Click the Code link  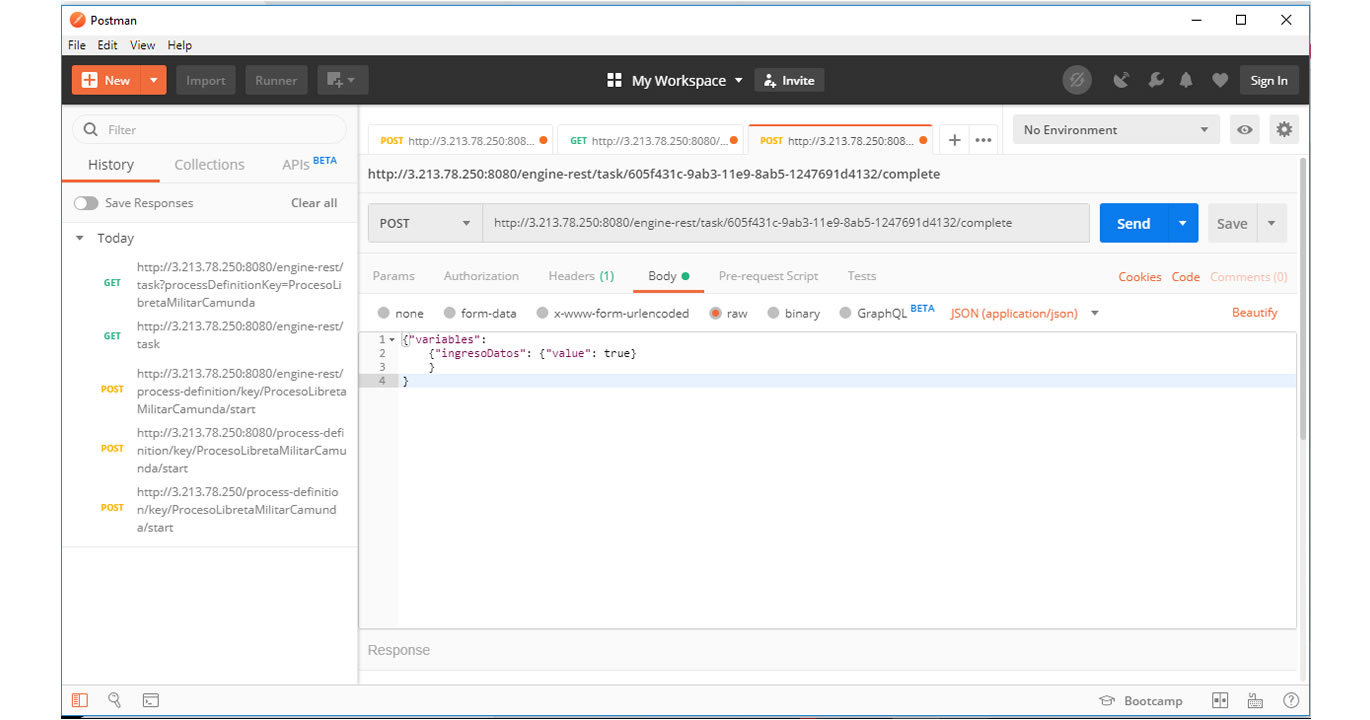click(x=1186, y=277)
